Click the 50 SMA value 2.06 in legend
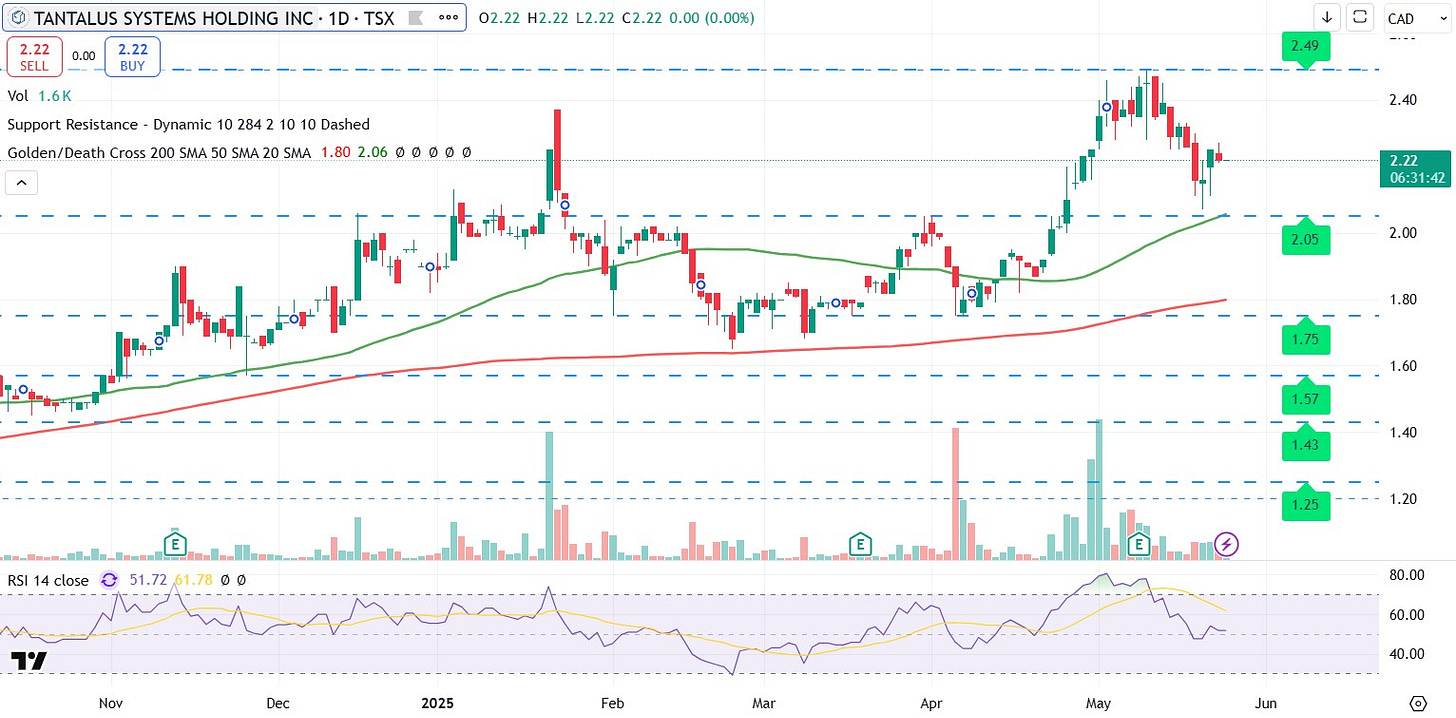This screenshot has width=1456, height=718. 373,153
